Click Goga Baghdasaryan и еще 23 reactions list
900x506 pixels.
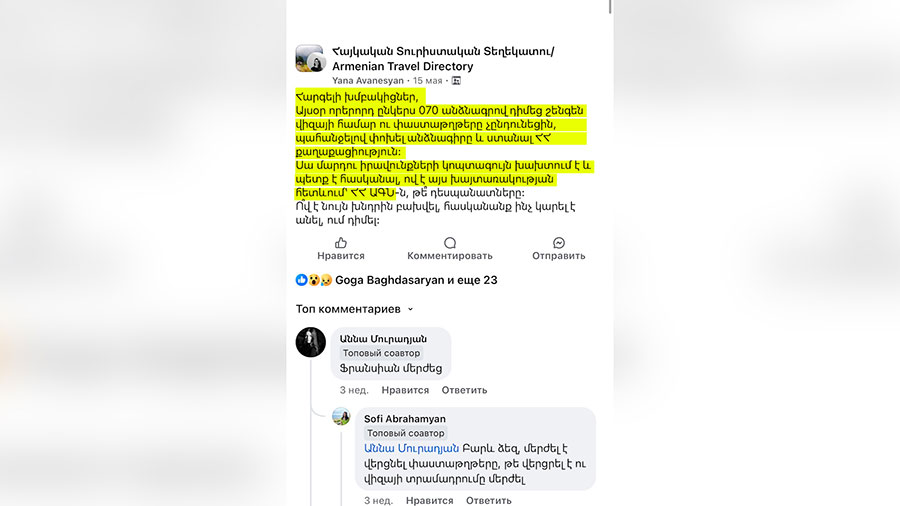(416, 280)
